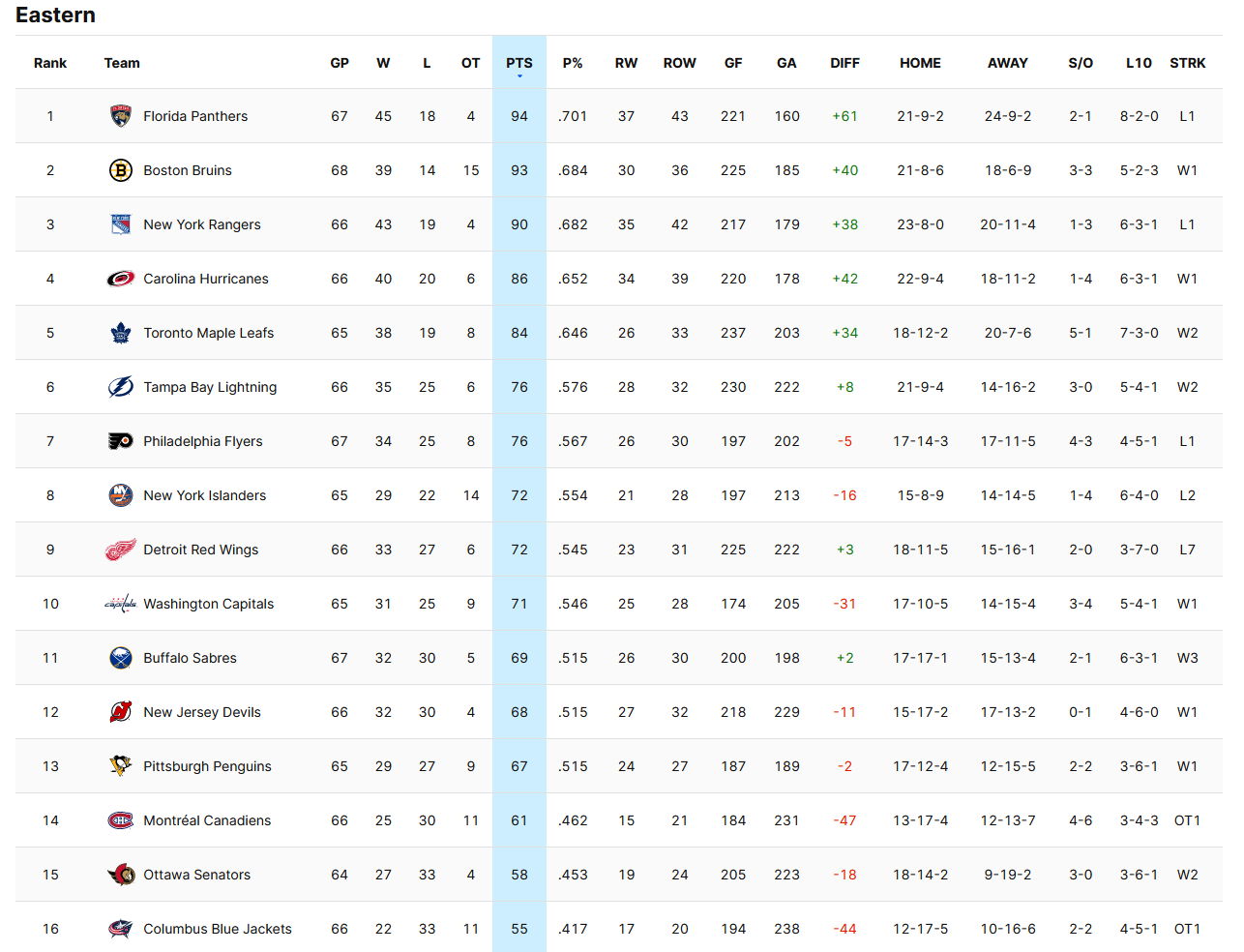Open the Tampa Bay Lightning link
Screen dimensions: 1244x952
[210, 387]
